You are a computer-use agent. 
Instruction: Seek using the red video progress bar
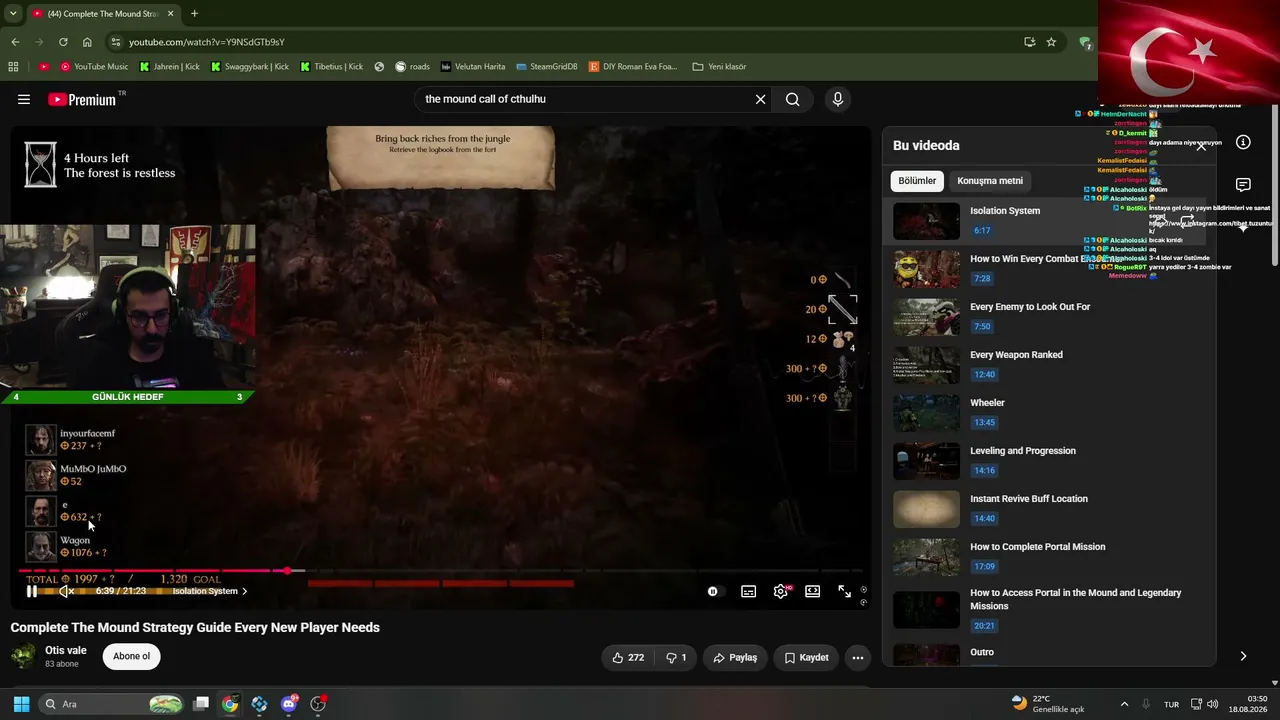coord(440,571)
